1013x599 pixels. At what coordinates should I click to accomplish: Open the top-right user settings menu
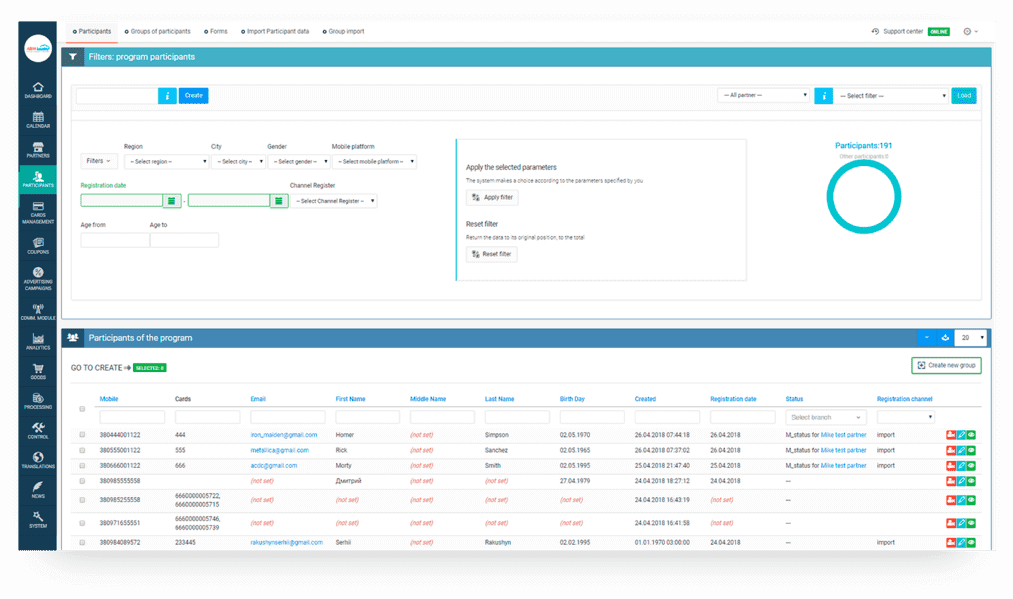[970, 31]
